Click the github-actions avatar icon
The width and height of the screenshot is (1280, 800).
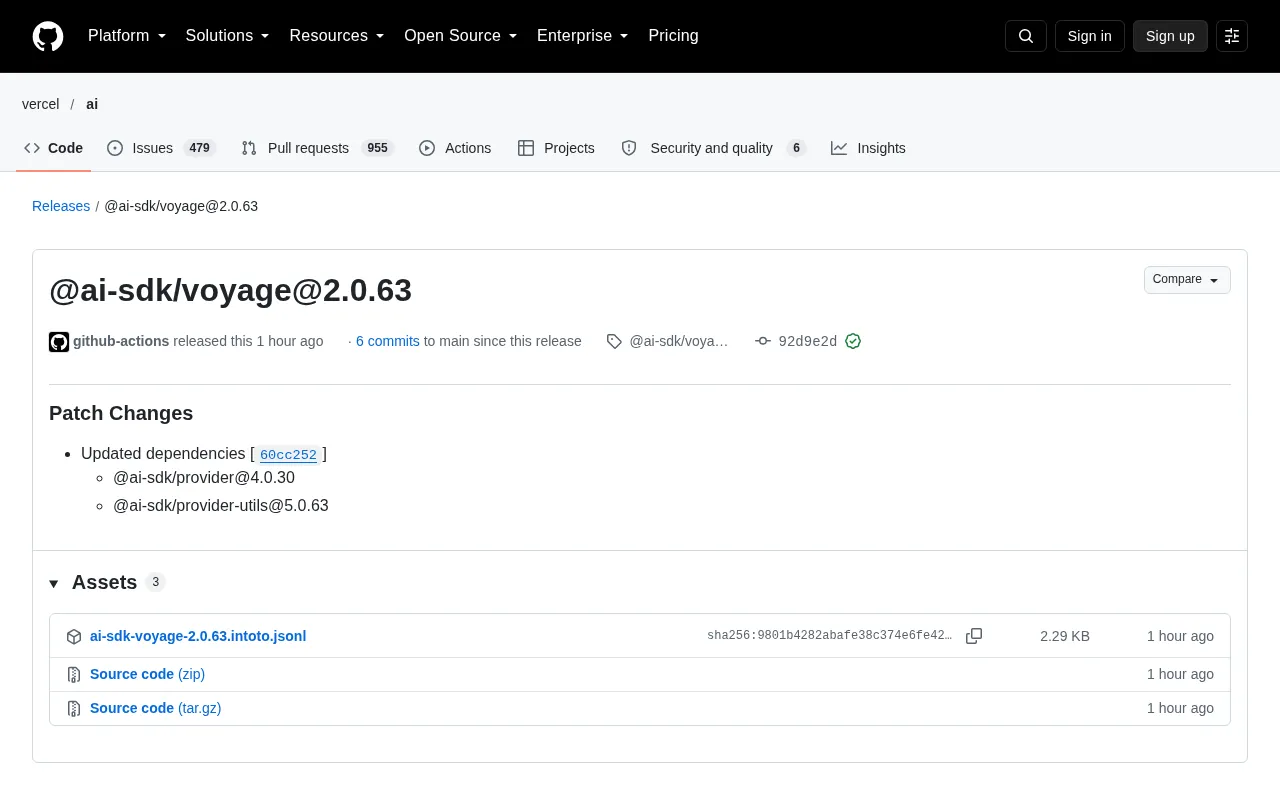pyautogui.click(x=59, y=342)
